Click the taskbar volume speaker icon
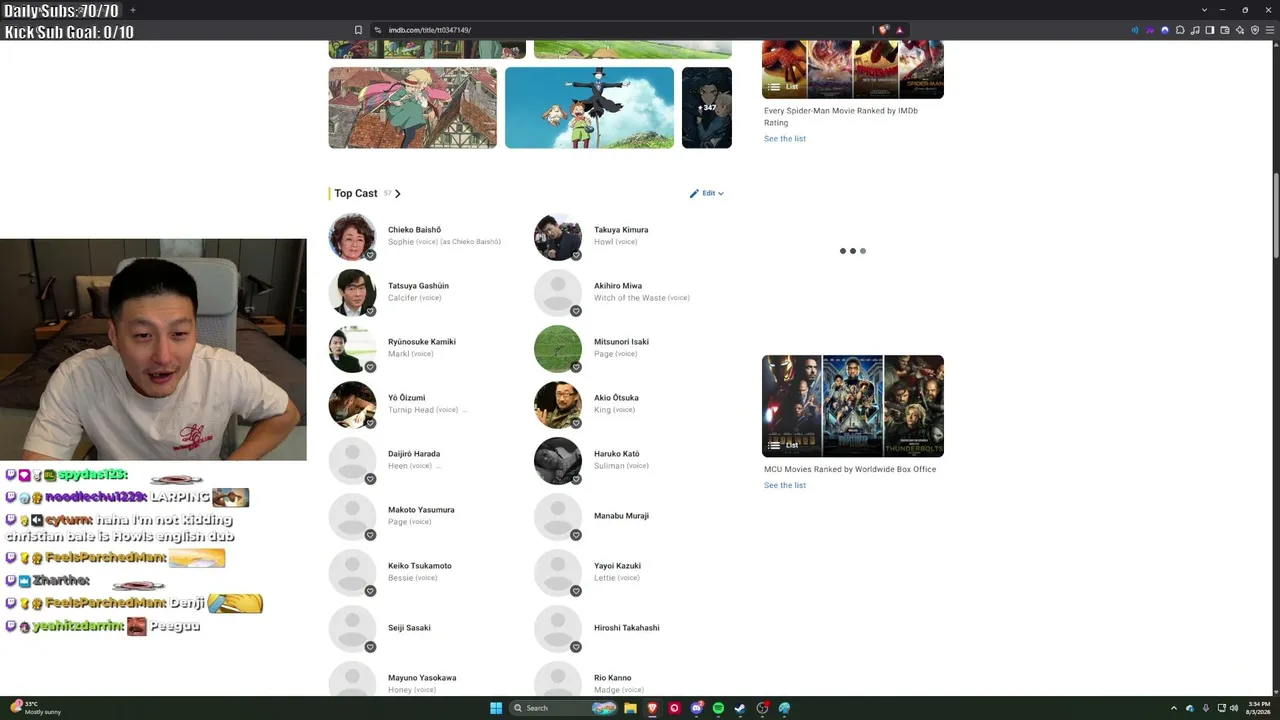 (1234, 708)
